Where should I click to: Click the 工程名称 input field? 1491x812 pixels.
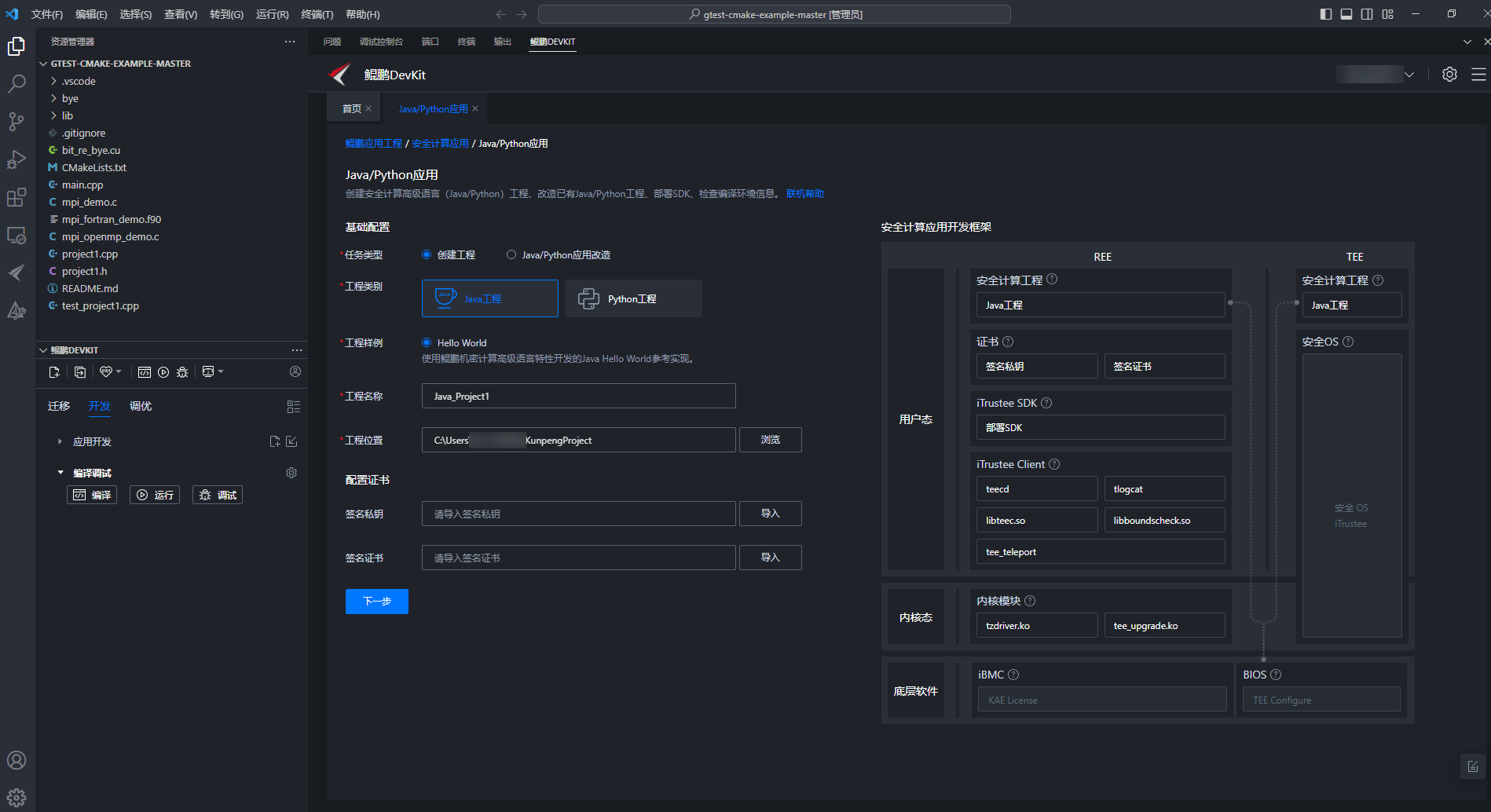pyautogui.click(x=579, y=396)
